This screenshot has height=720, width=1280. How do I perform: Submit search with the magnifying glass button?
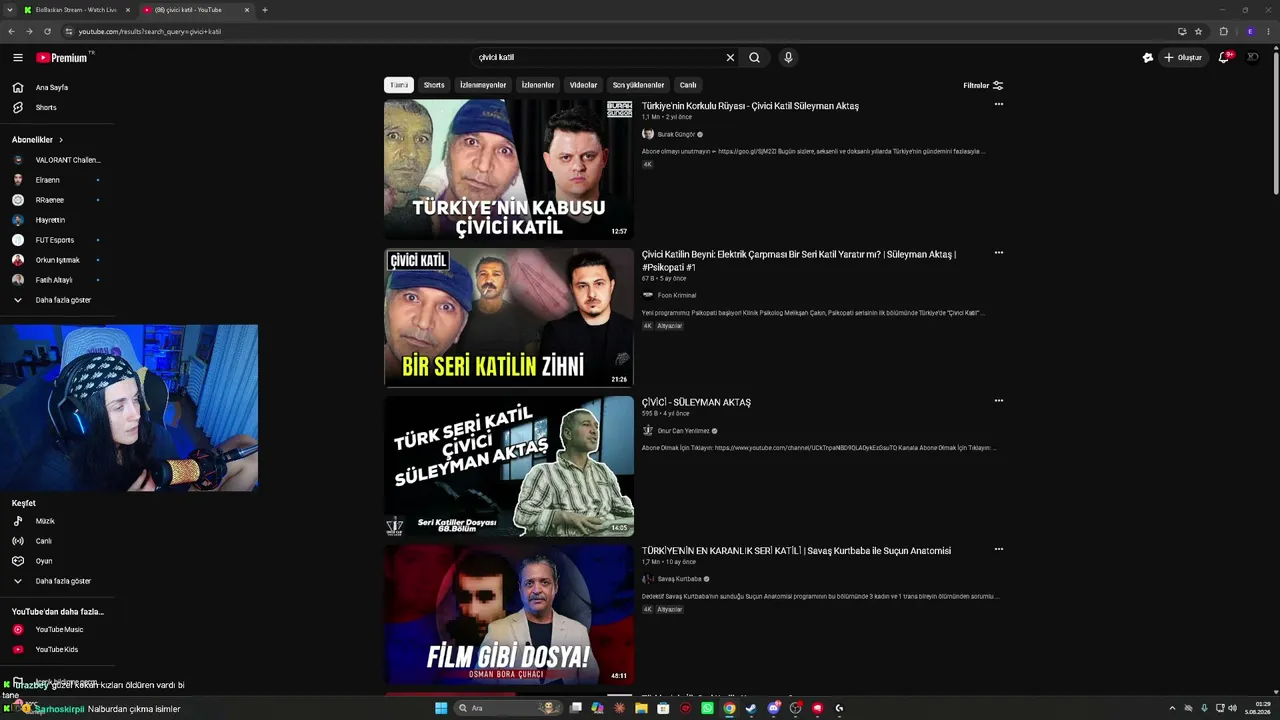pyautogui.click(x=755, y=58)
